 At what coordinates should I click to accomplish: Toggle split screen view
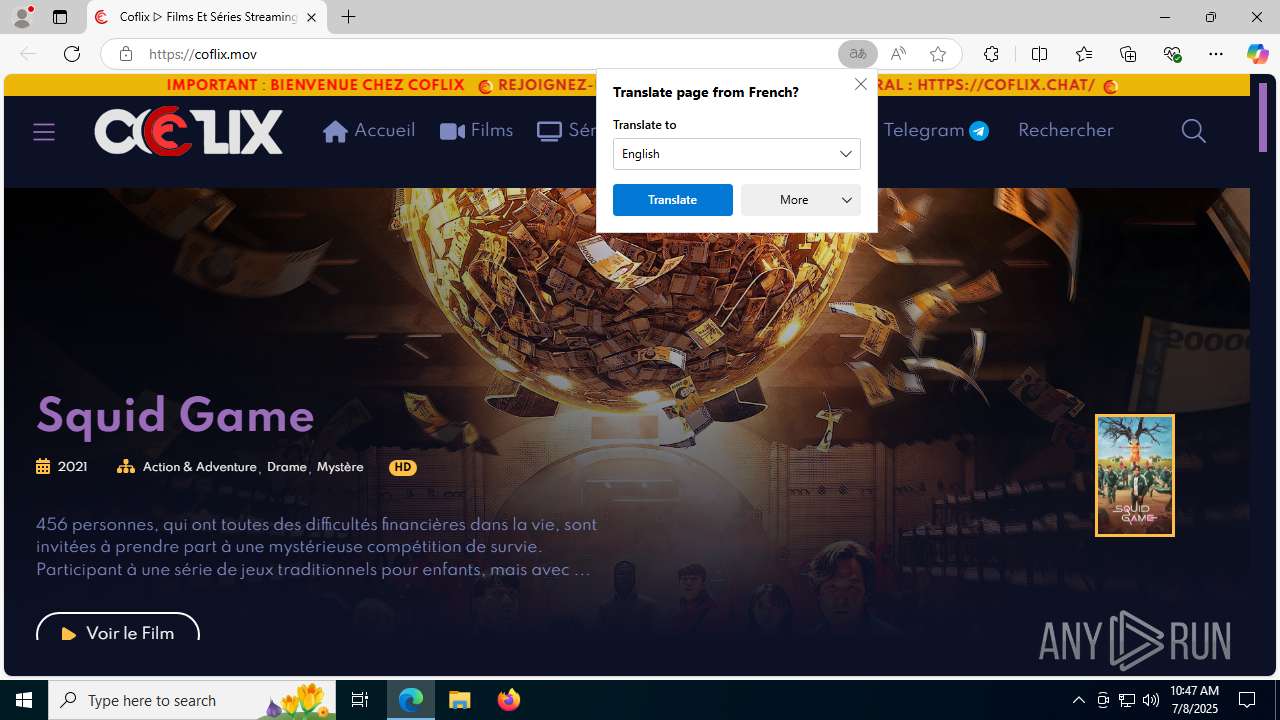pyautogui.click(x=1039, y=54)
